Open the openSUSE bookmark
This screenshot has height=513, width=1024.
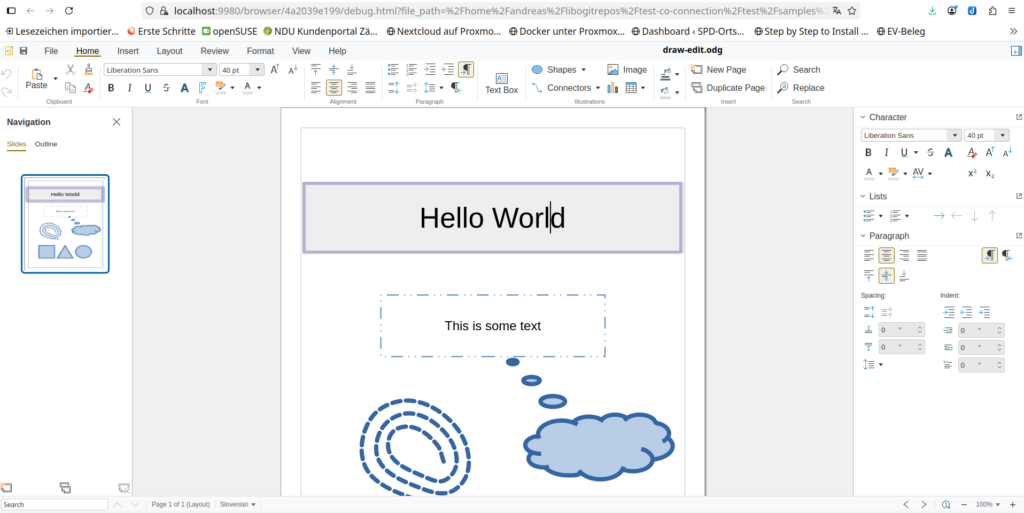[x=229, y=31]
